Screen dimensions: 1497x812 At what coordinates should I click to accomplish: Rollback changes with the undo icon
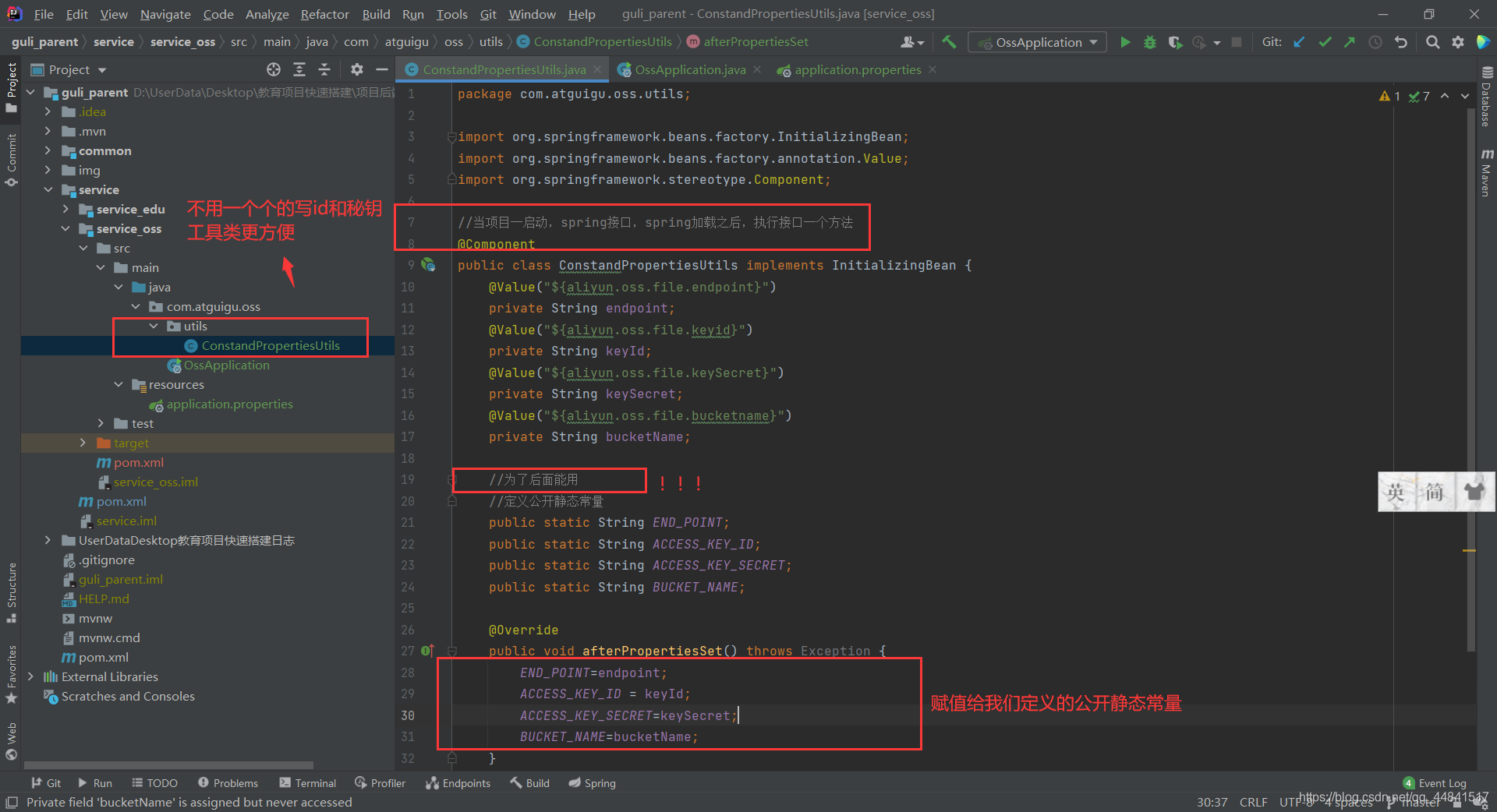[x=1401, y=42]
